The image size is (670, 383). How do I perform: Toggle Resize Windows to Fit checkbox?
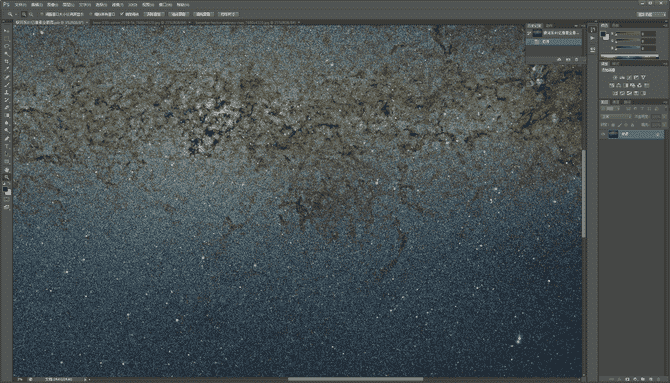coord(43,14)
